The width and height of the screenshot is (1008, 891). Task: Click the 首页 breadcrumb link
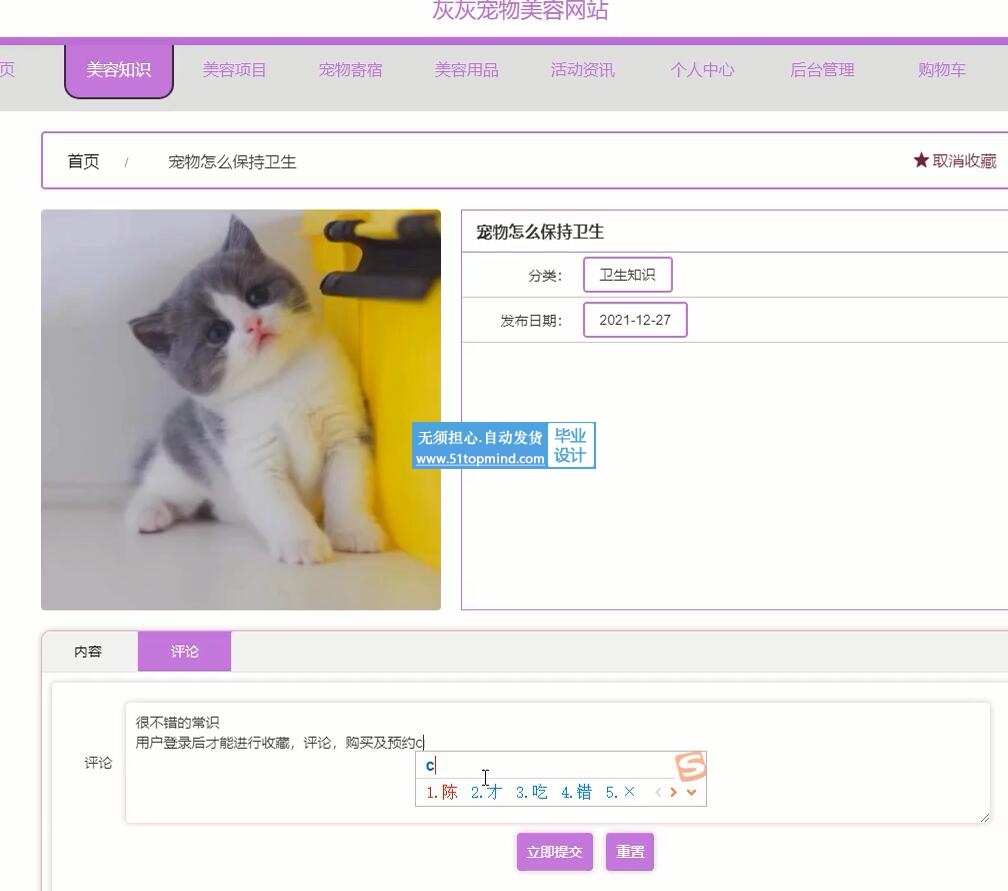coord(84,161)
